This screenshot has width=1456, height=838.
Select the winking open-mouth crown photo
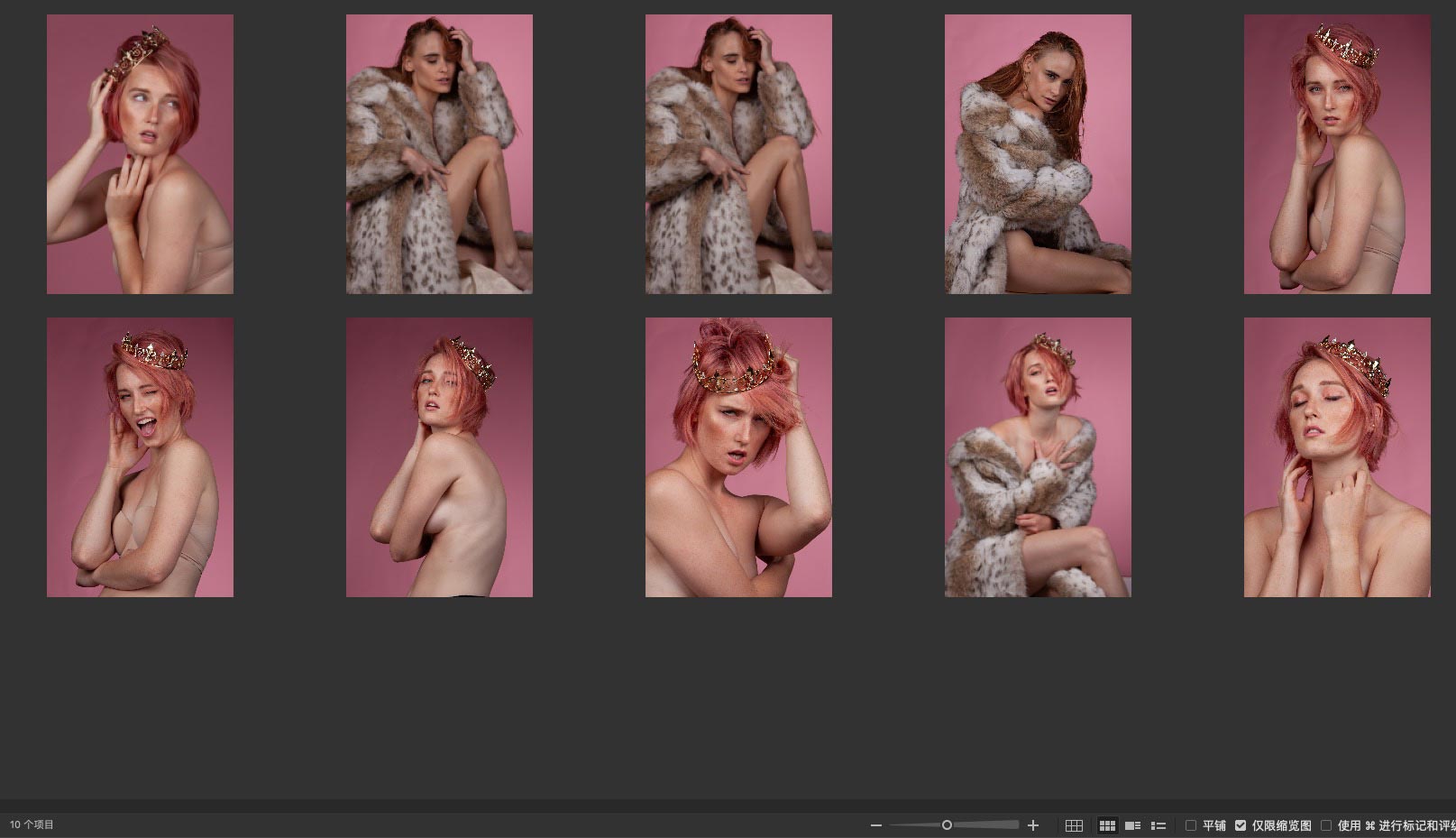(140, 457)
